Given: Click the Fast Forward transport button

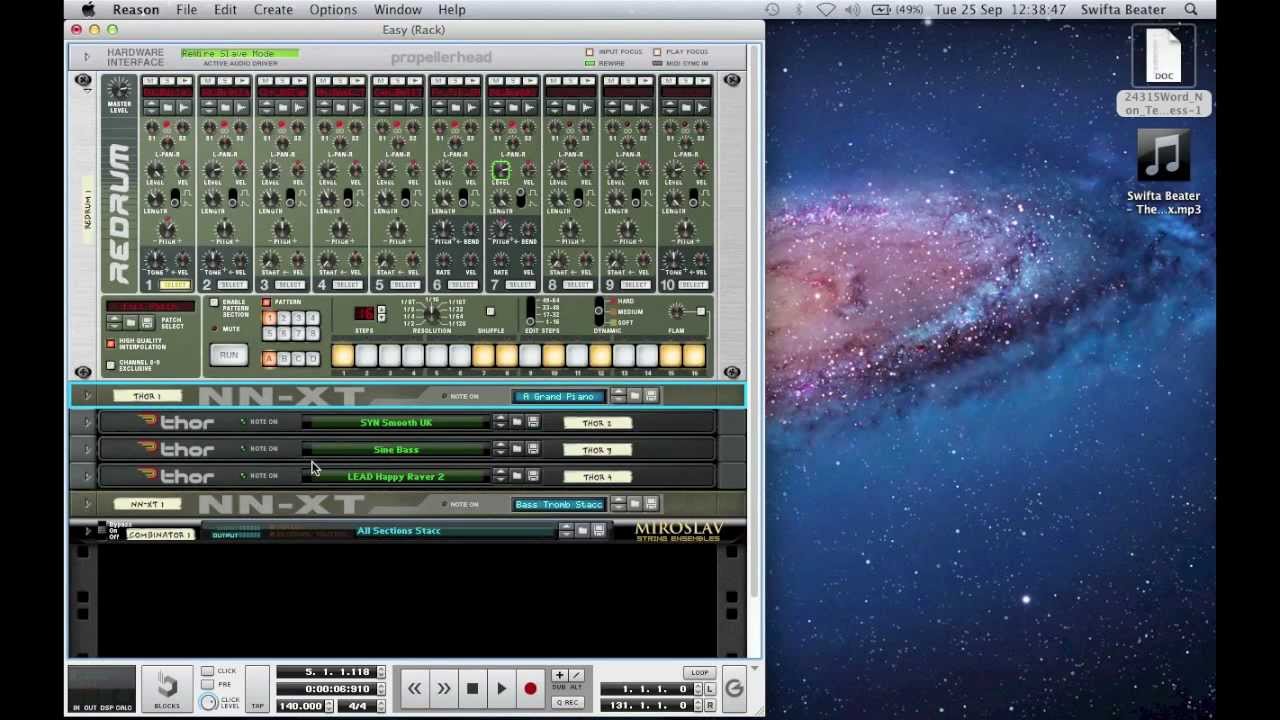Looking at the screenshot, I should [443, 688].
